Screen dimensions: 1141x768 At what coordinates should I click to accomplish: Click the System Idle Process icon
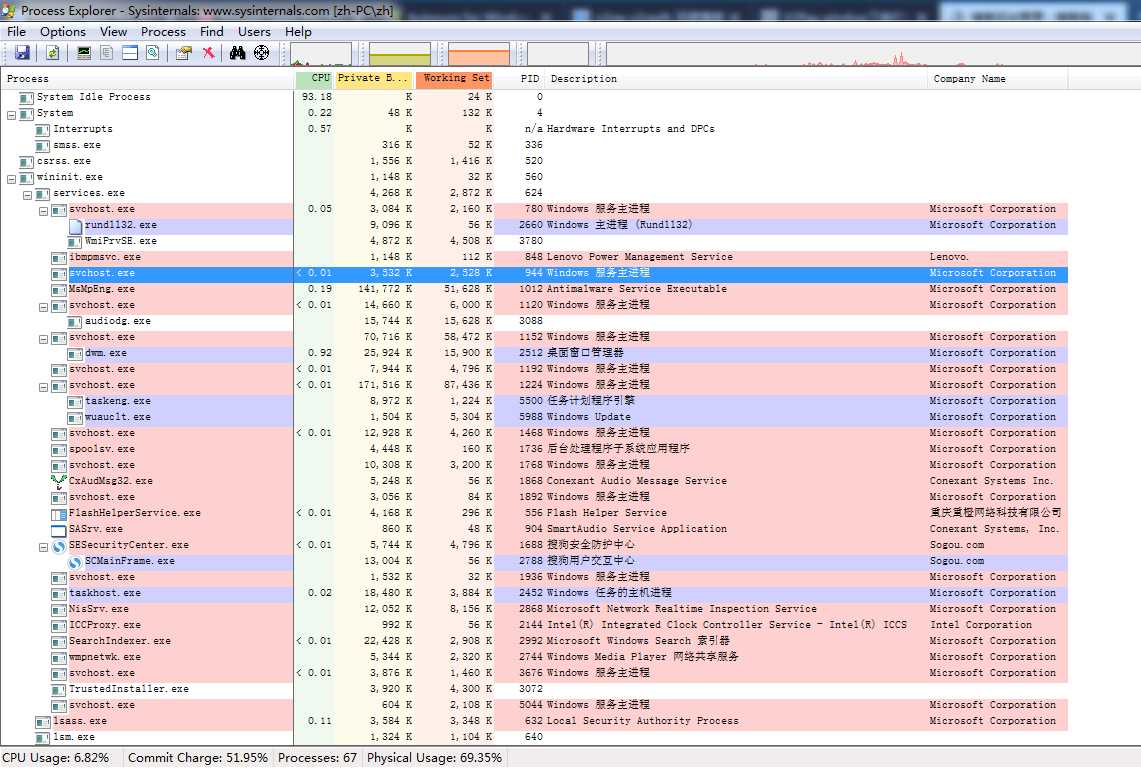[x=27, y=98]
